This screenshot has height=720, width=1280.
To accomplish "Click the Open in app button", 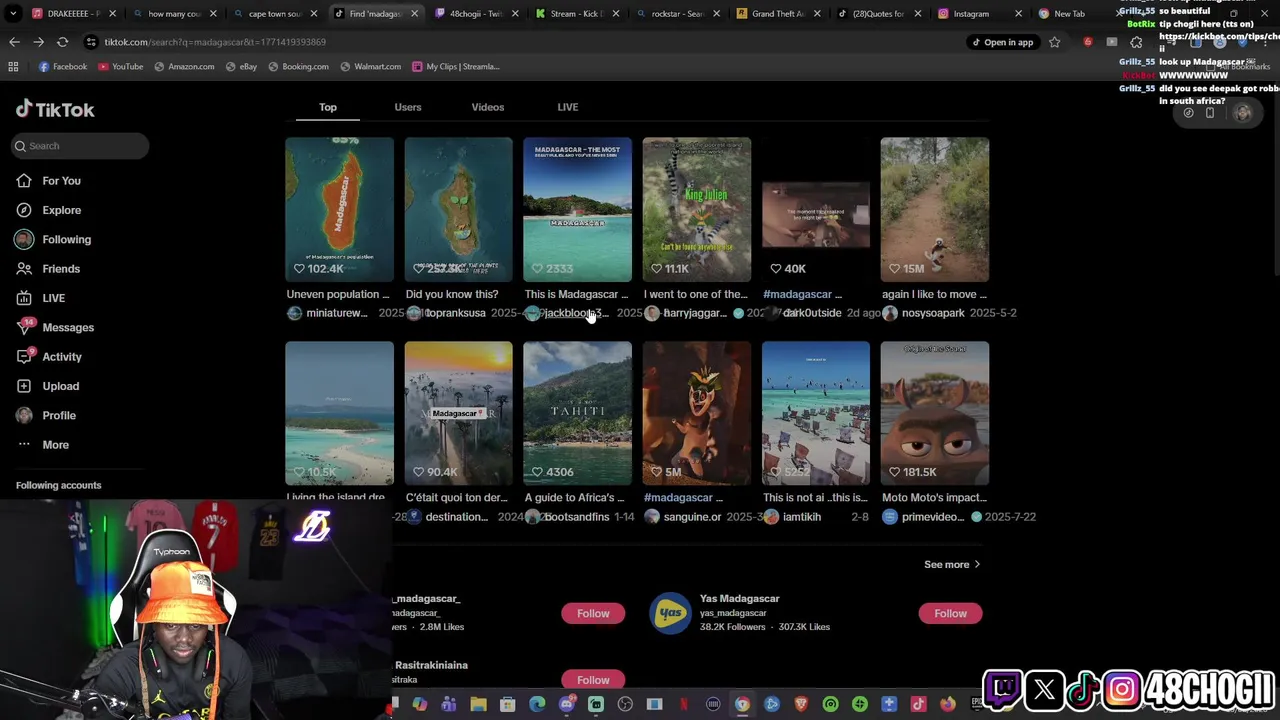I will point(1002,42).
